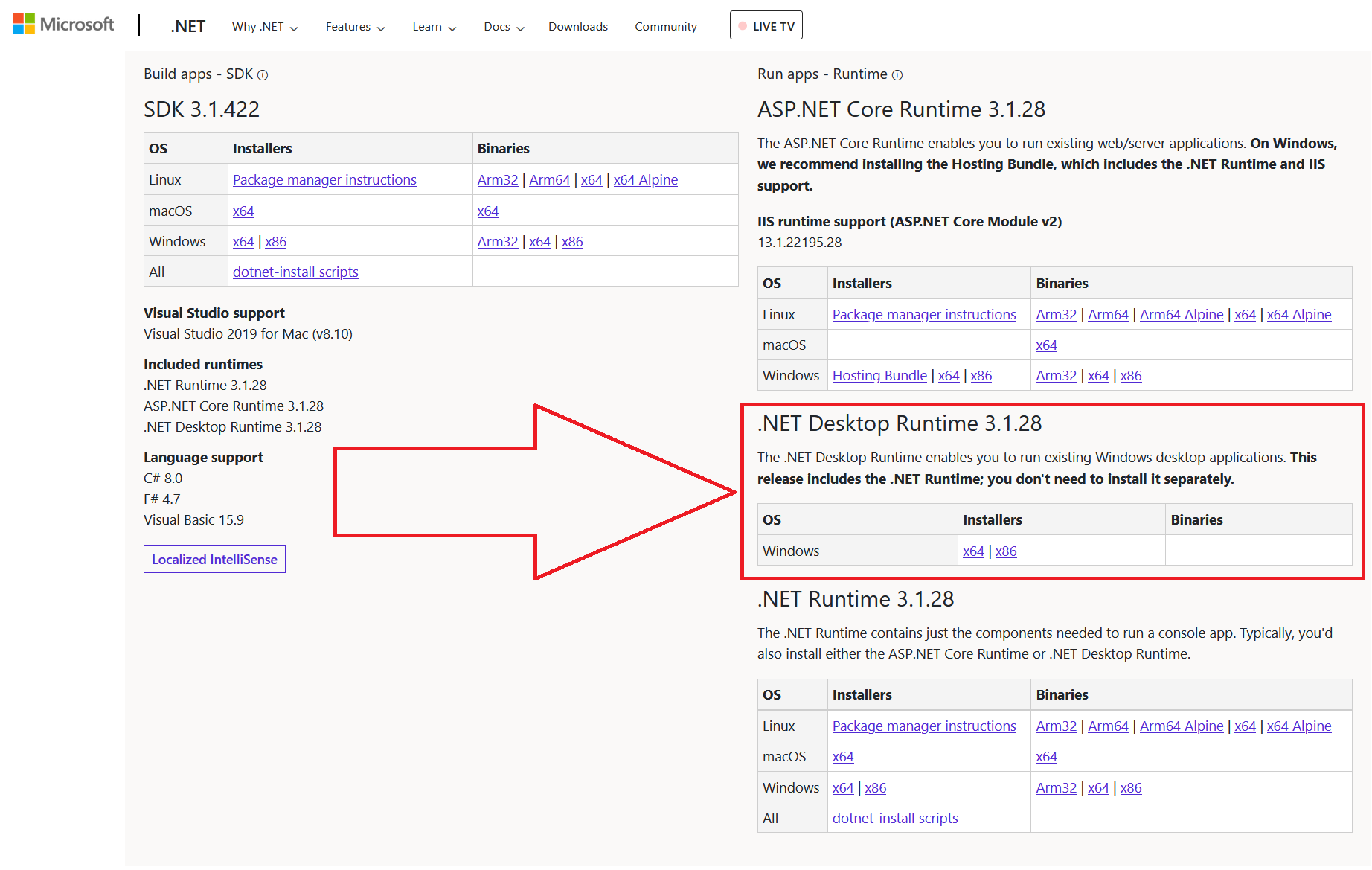Download SDK macOS x64 binary
The image size is (1372, 870).
pos(488,211)
